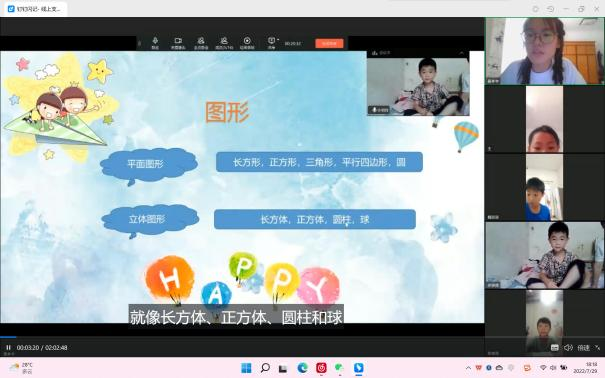Select the teacher's video thumbnail

tap(544, 51)
